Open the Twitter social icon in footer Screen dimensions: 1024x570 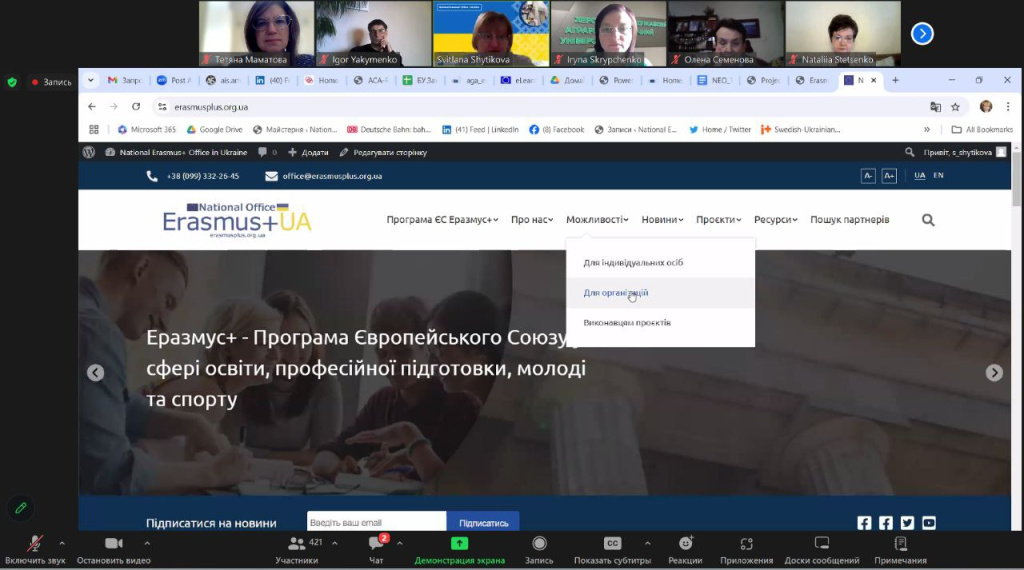pos(907,522)
